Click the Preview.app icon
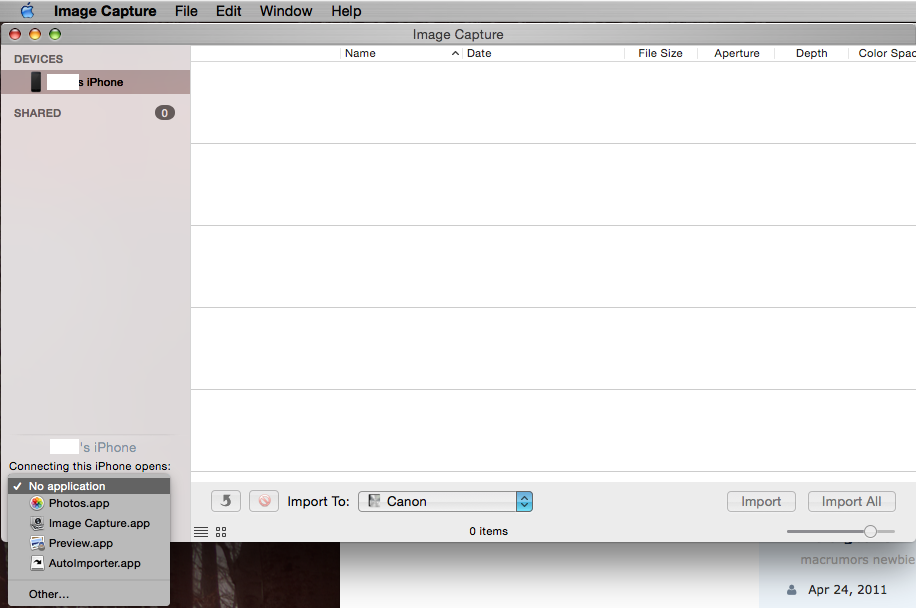Image resolution: width=916 pixels, height=608 pixels. click(37, 543)
